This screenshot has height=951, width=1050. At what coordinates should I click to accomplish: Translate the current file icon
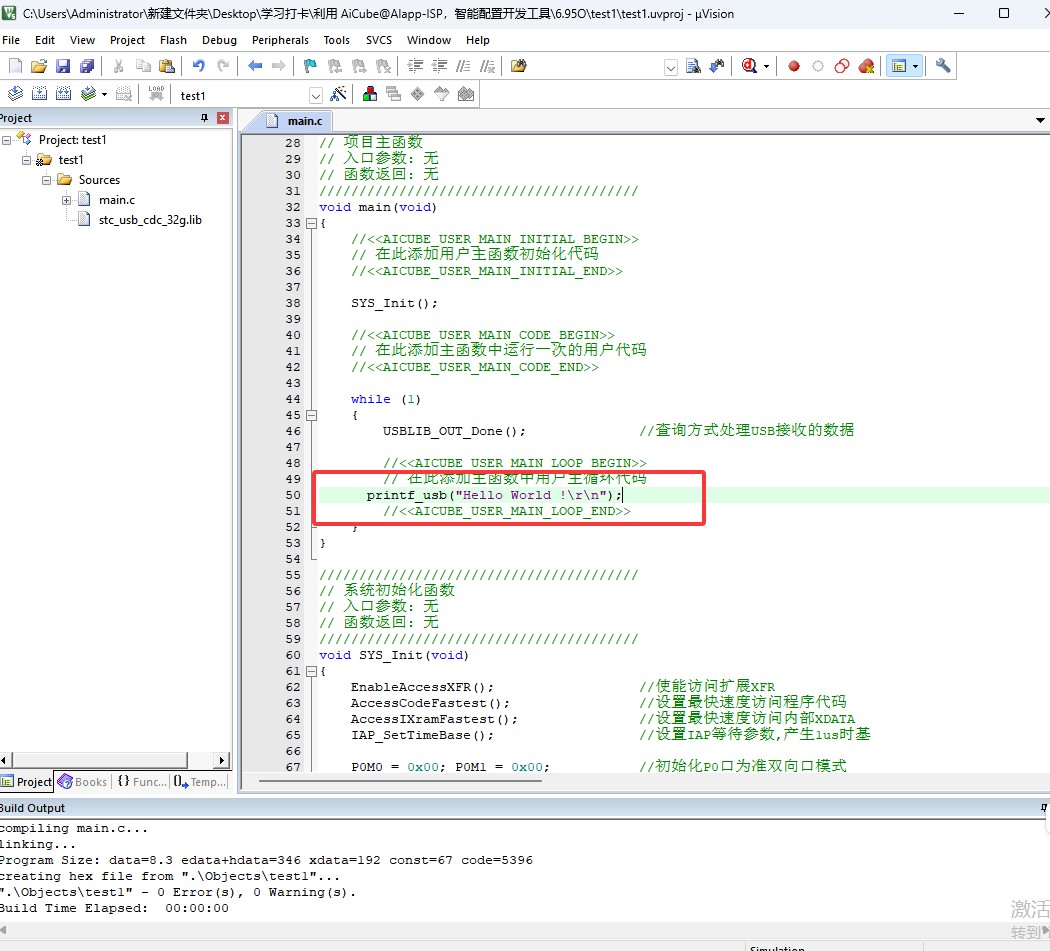click(15, 94)
